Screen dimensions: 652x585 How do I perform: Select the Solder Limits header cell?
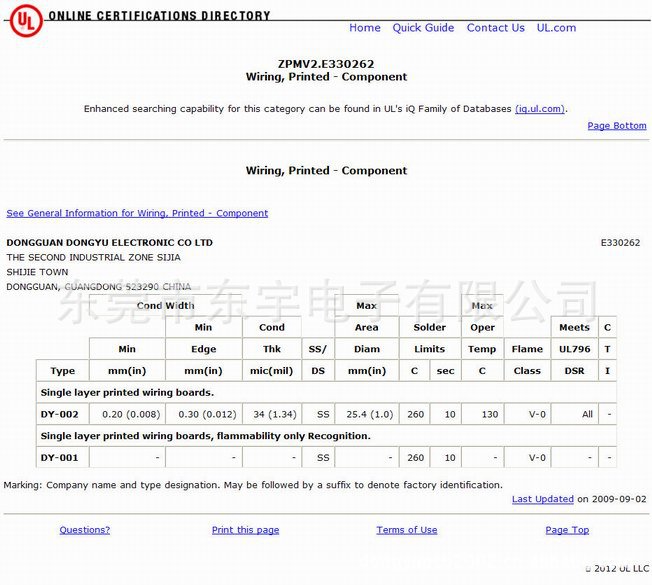[x=430, y=338]
